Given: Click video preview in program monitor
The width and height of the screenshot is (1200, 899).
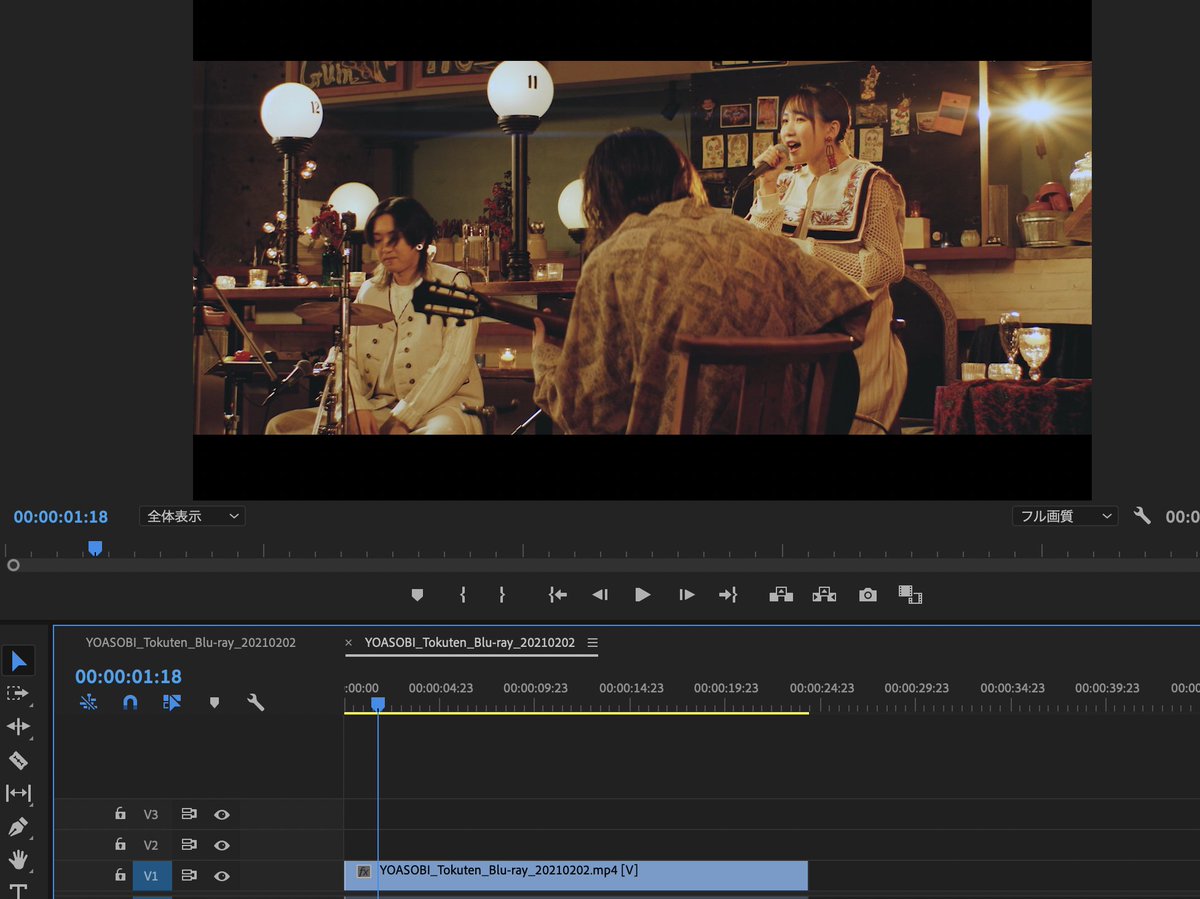Looking at the screenshot, I should [x=642, y=248].
